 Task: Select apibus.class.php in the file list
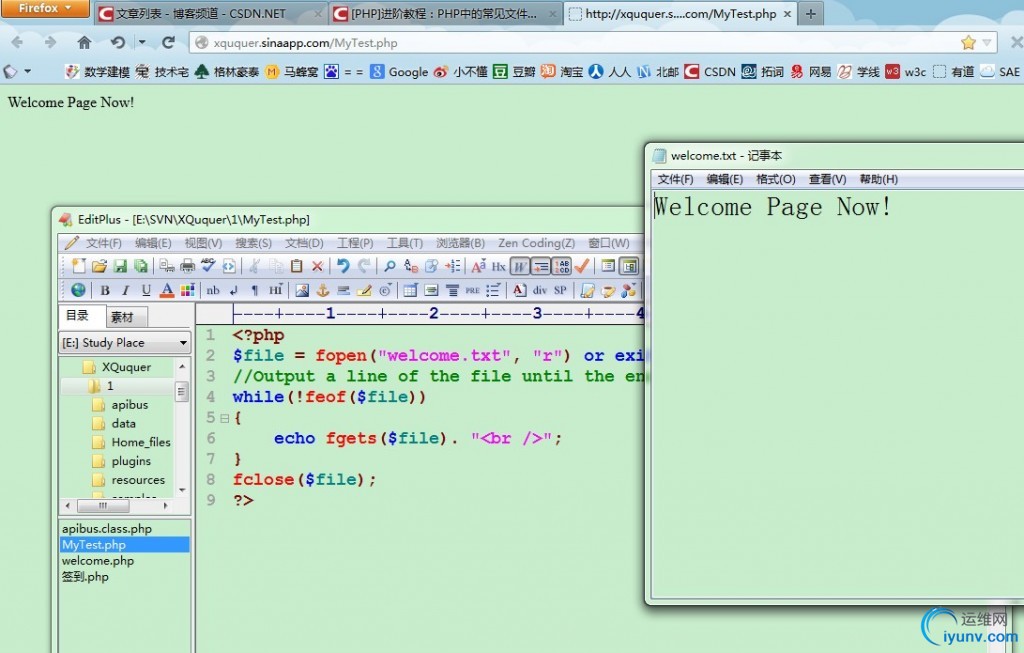[107, 529]
